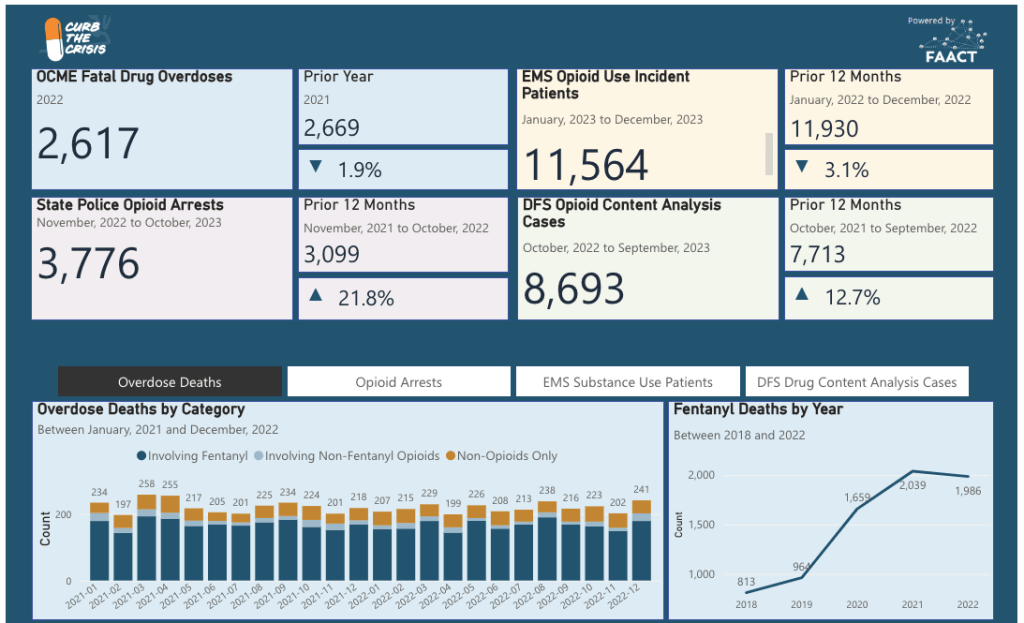Click the up triangle beside 12.7%
This screenshot has width=1024, height=623.
[x=802, y=296]
